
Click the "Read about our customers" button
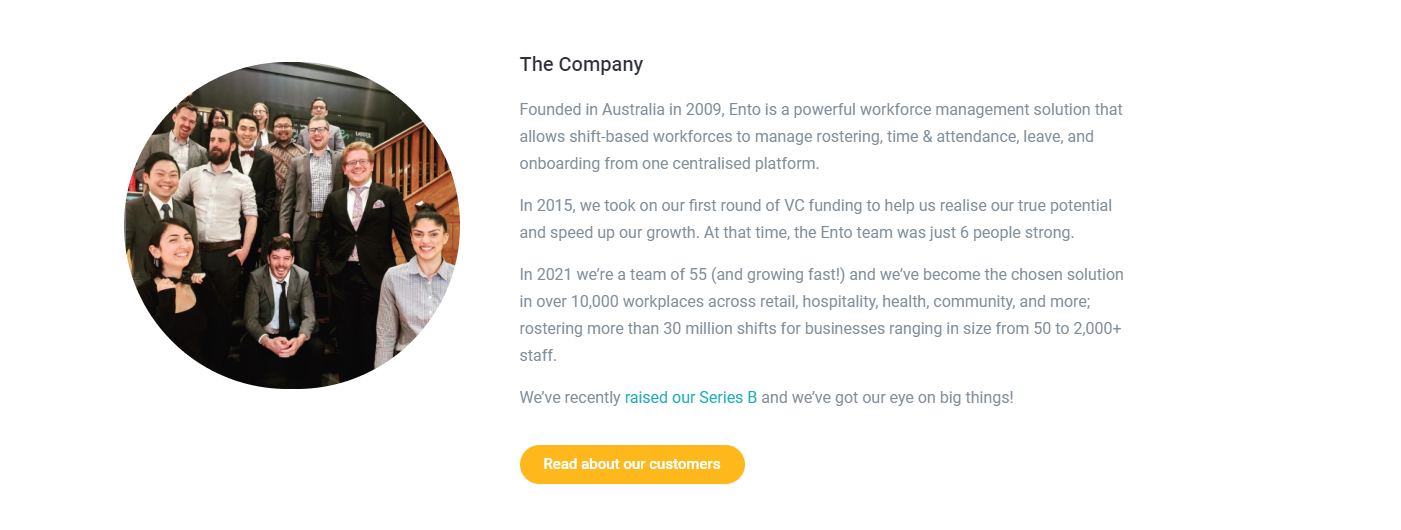point(632,464)
